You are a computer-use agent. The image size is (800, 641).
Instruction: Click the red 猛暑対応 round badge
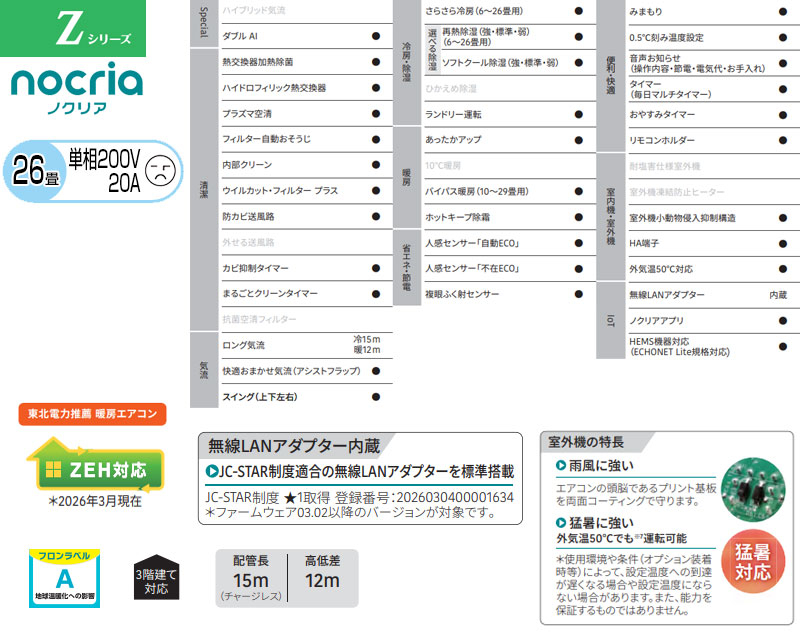[x=753, y=561]
